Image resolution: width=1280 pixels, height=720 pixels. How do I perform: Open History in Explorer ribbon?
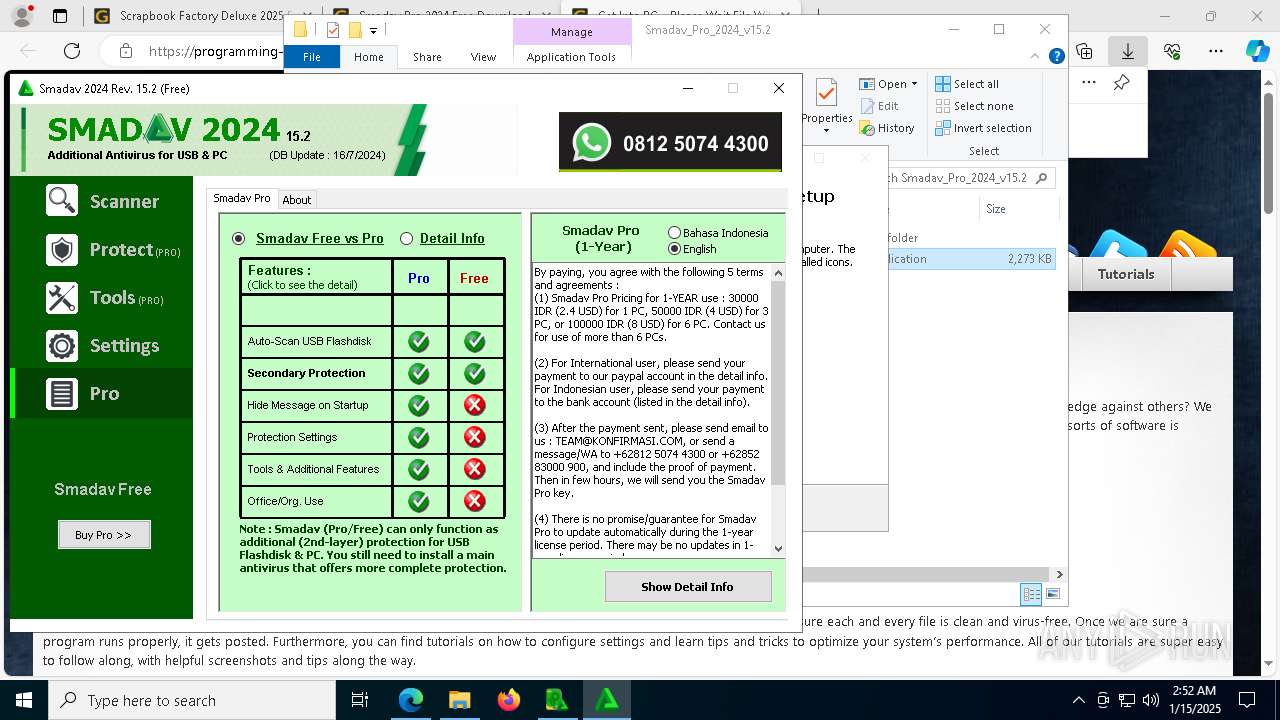(x=887, y=128)
